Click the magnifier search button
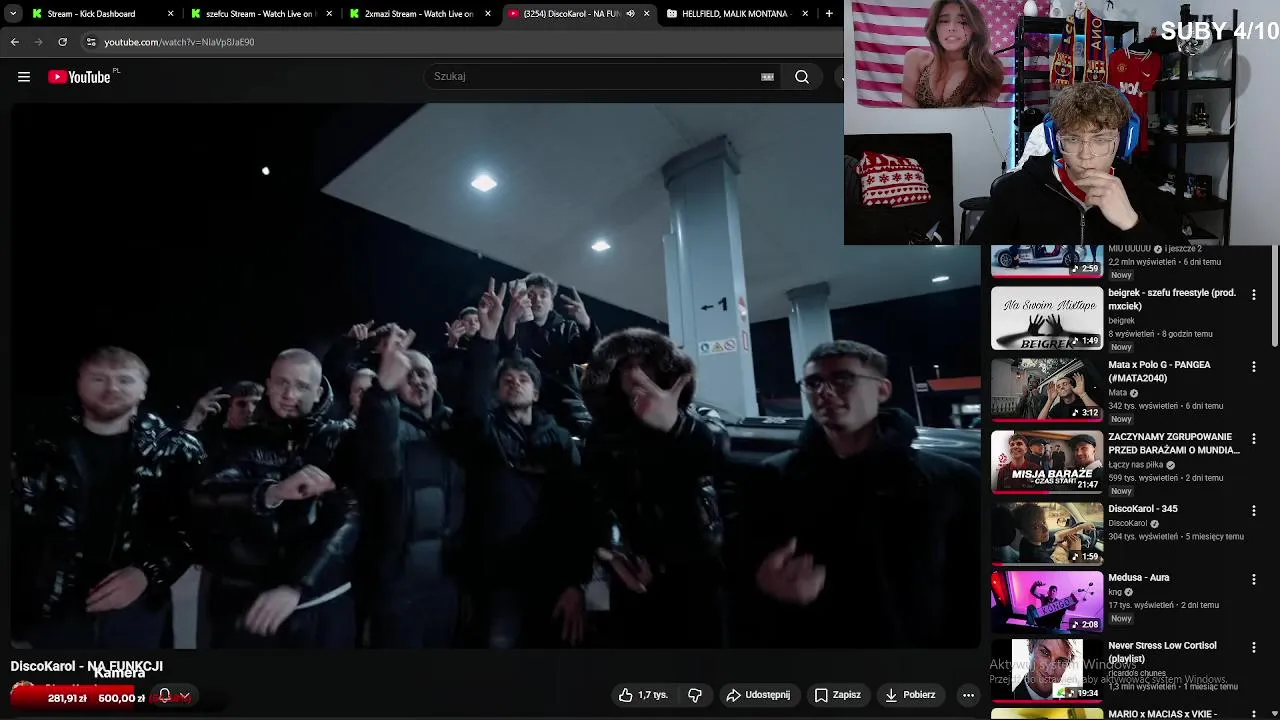The height and width of the screenshot is (720, 1280). pyautogui.click(x=802, y=77)
